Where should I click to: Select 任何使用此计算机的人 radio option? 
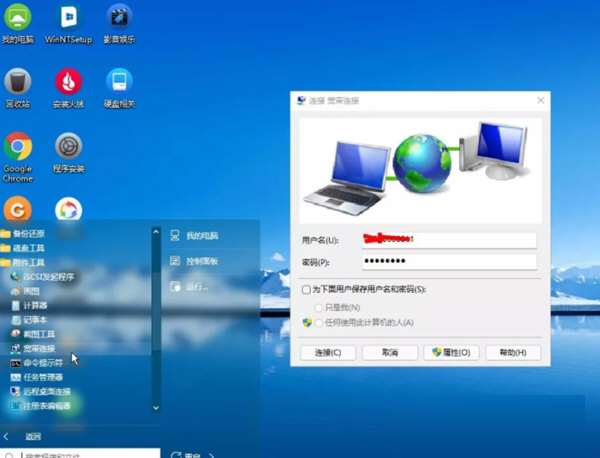click(x=319, y=322)
